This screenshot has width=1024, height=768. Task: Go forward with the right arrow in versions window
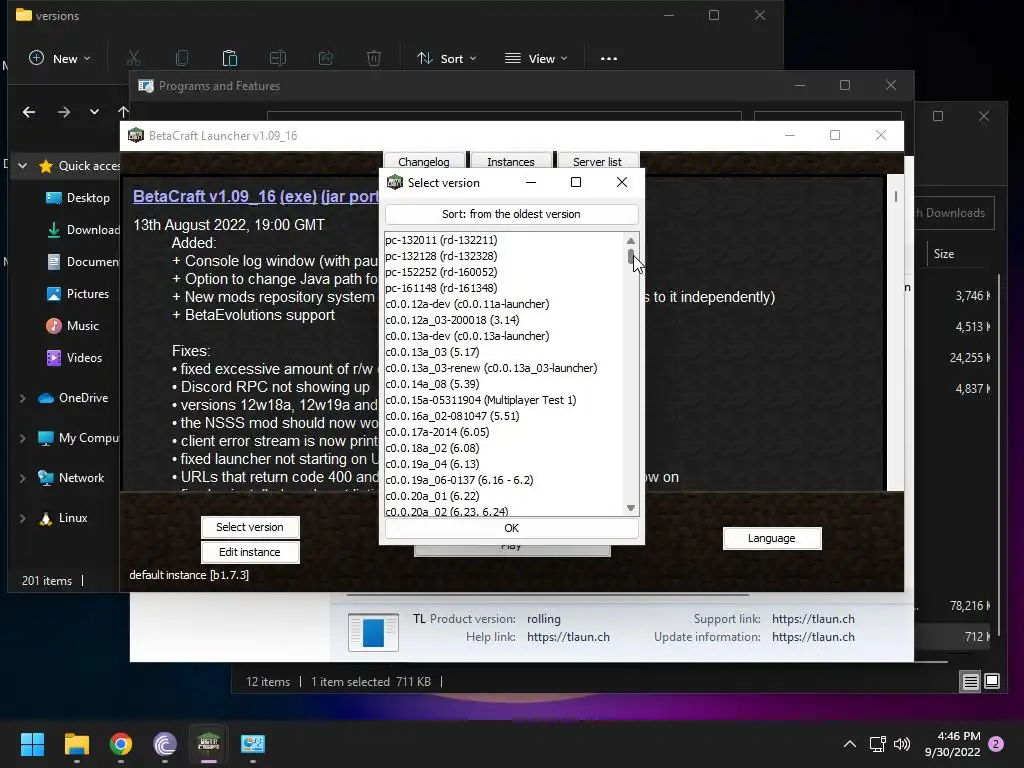[63, 112]
